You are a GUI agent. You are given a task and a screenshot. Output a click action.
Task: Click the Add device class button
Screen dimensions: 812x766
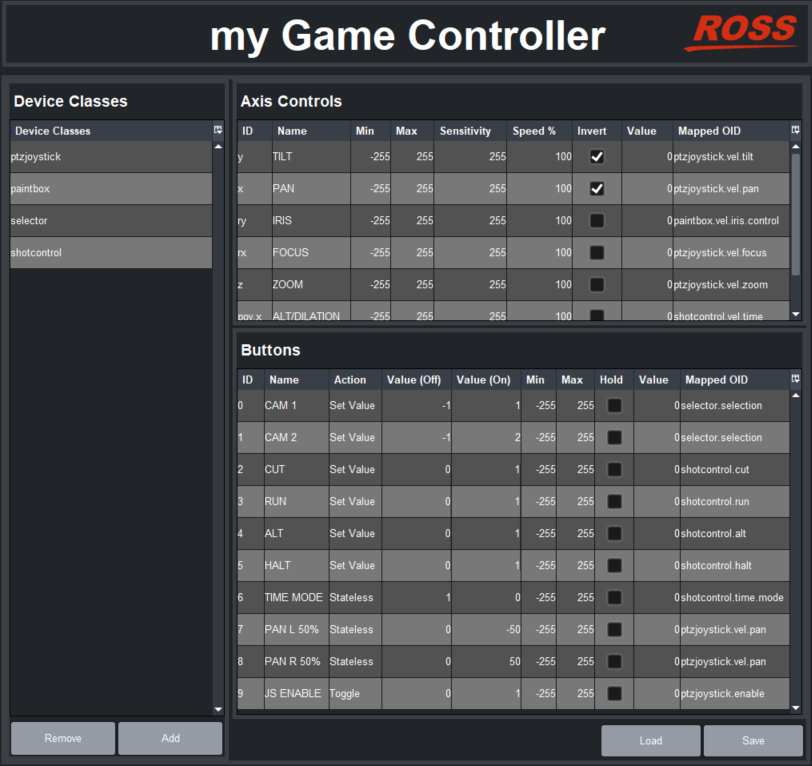pyautogui.click(x=170, y=738)
